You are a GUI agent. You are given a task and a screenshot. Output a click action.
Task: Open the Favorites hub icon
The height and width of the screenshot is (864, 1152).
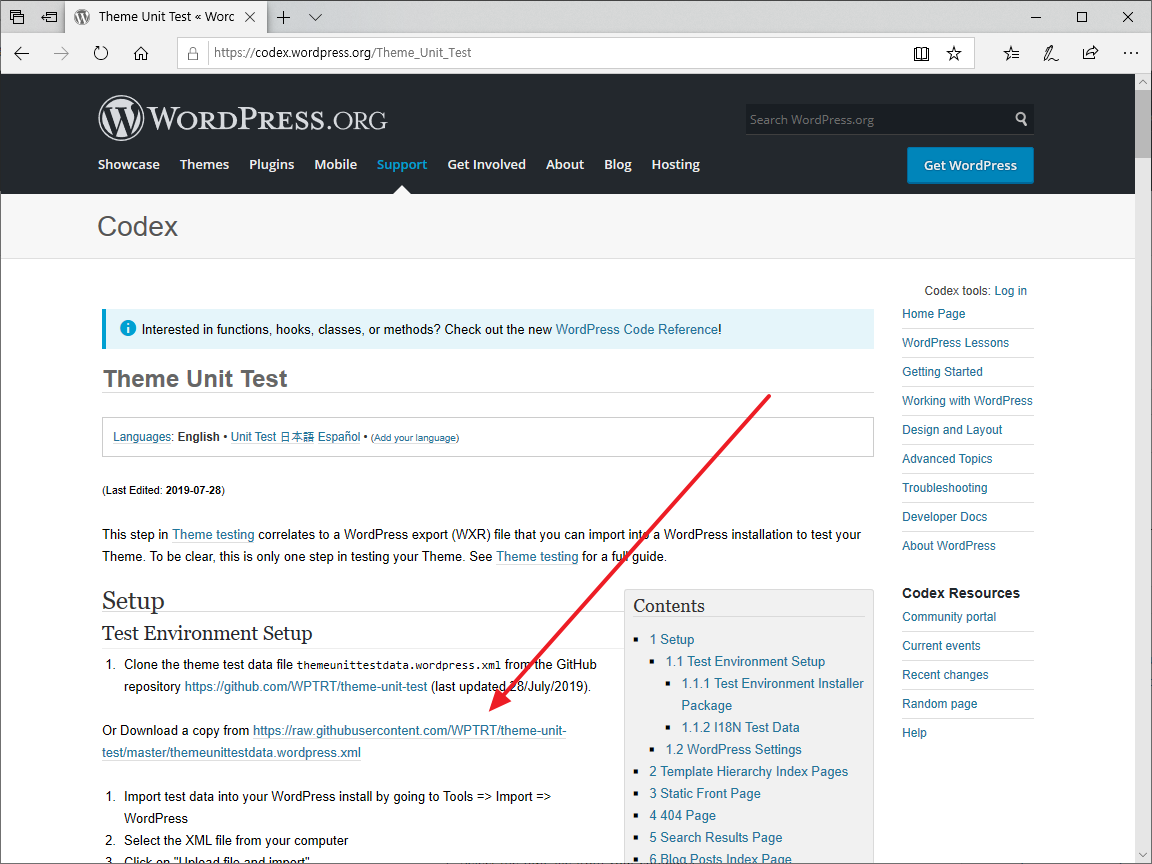[1012, 53]
